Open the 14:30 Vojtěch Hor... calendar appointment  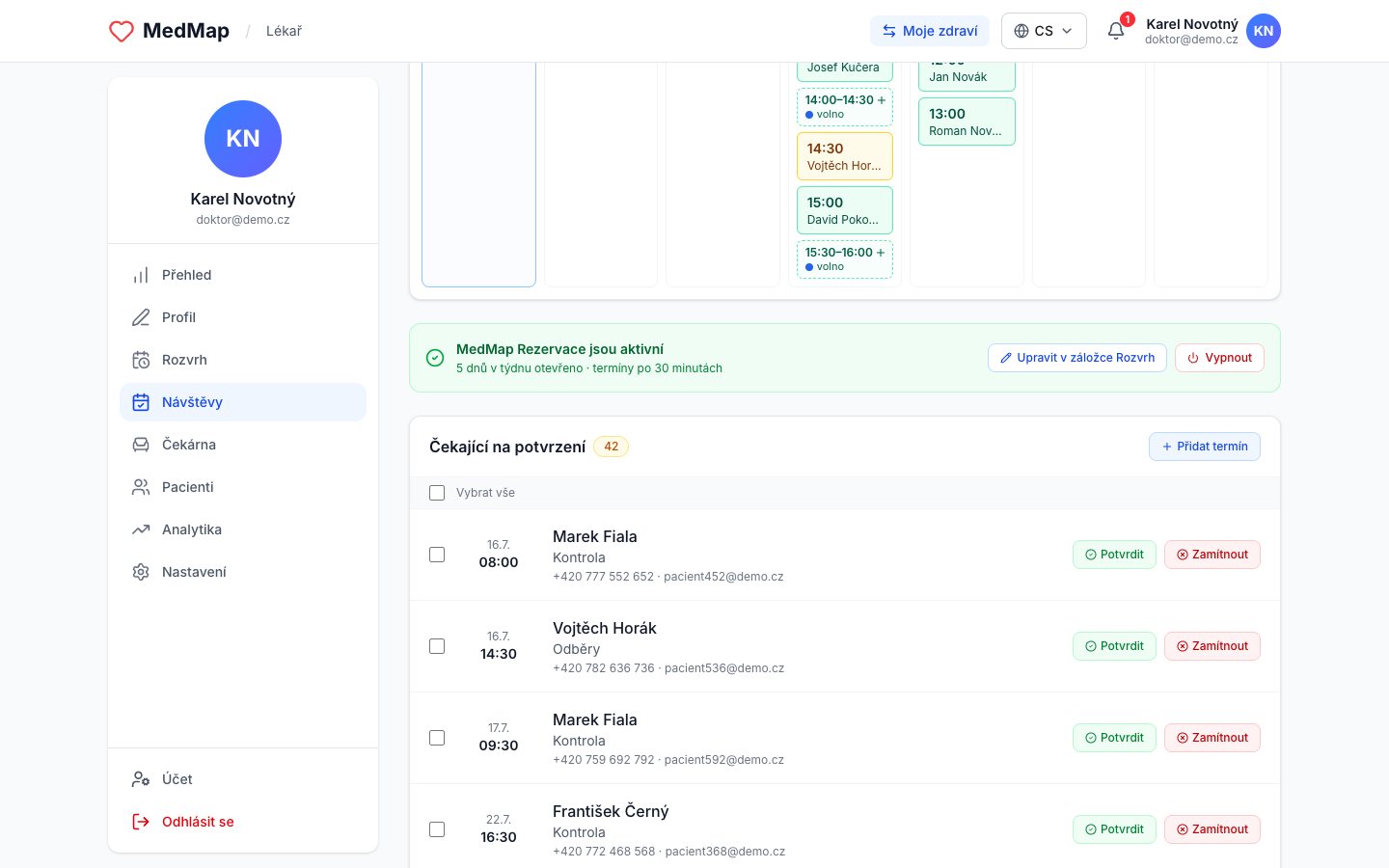click(x=845, y=156)
